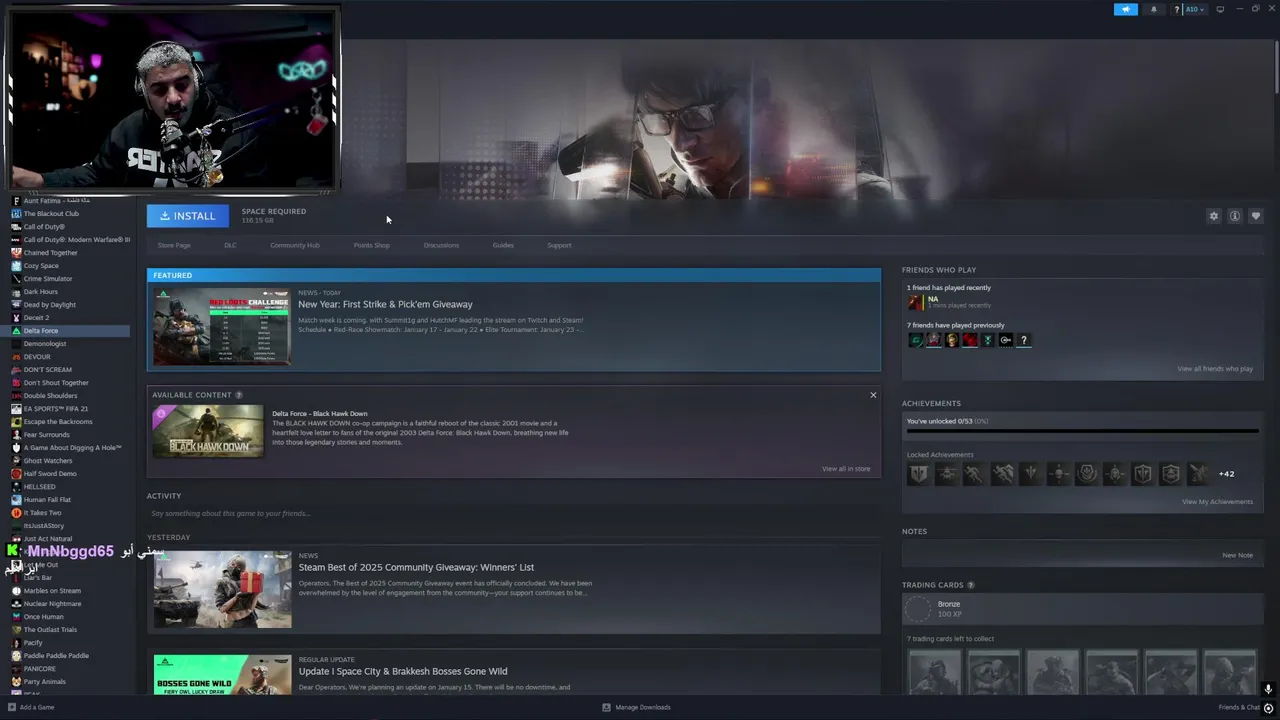Open Available Content help question mark
Viewport: 1280px width, 720px height.
(x=238, y=395)
